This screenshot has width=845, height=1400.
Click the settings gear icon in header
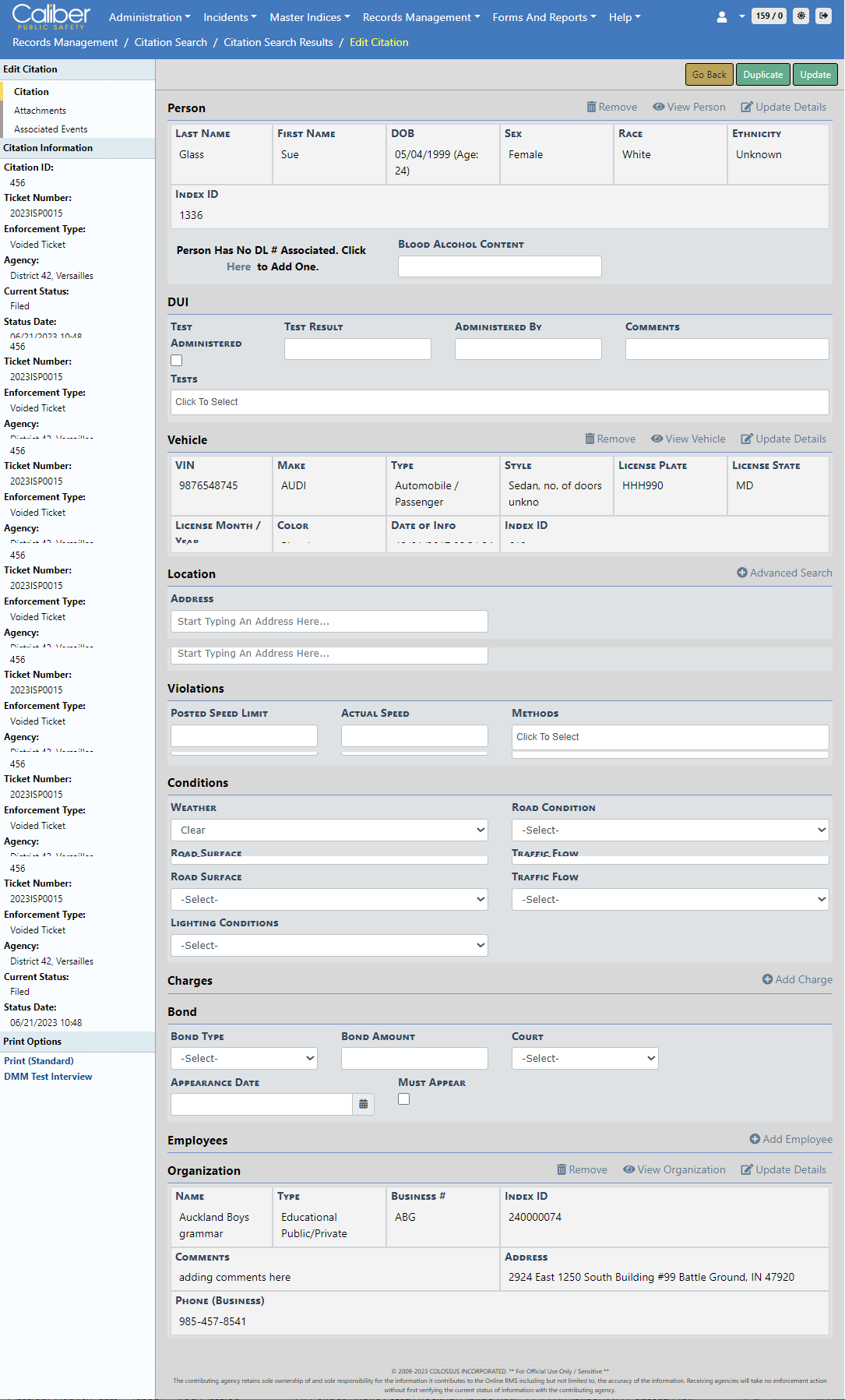(801, 16)
